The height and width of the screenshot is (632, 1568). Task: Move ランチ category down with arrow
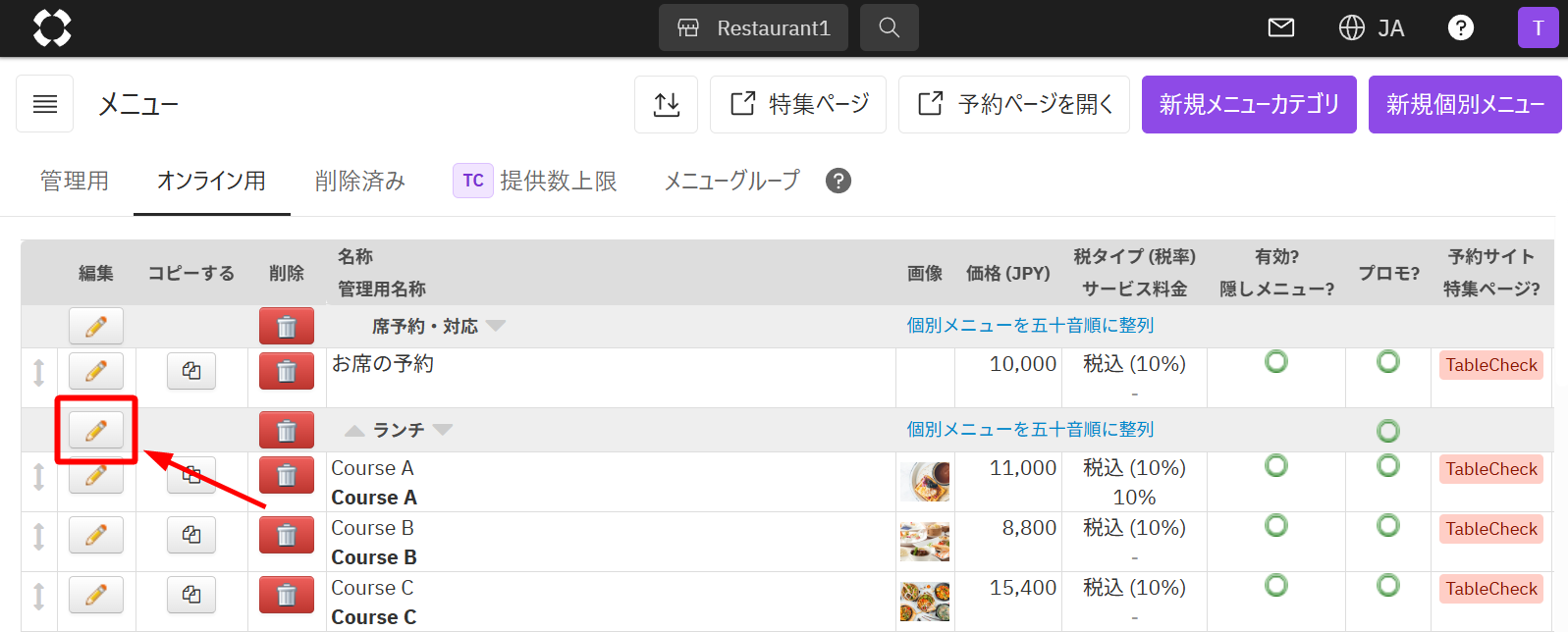(x=443, y=430)
